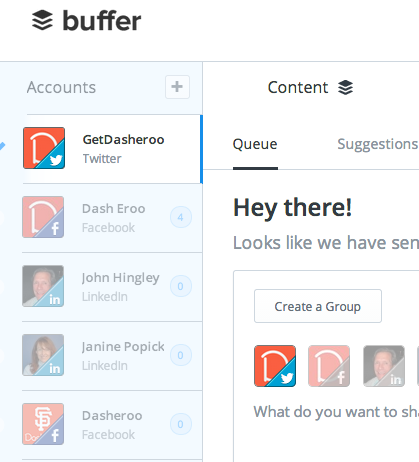The image size is (419, 462).
Task: Click the Content stack icon
Action: [x=345, y=88]
